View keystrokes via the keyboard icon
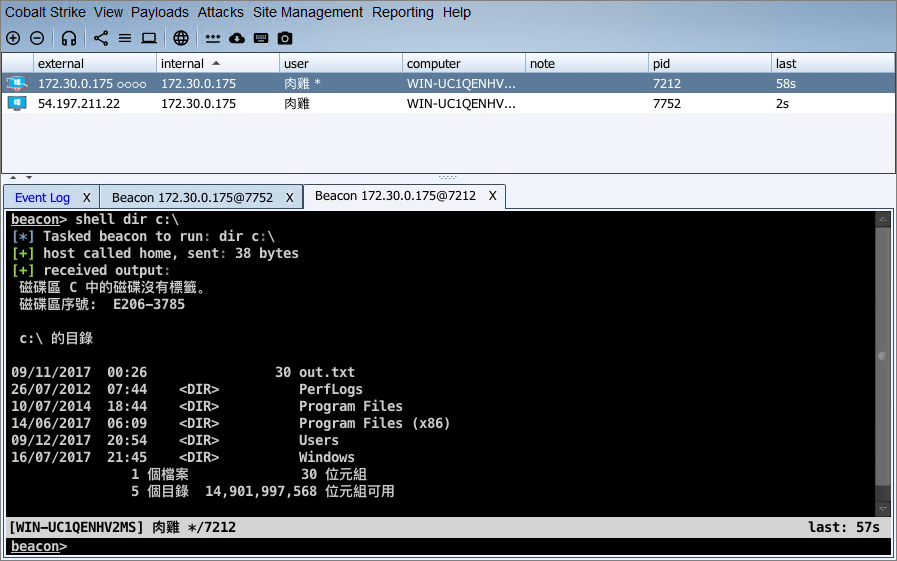The height and width of the screenshot is (561, 897). [261, 38]
